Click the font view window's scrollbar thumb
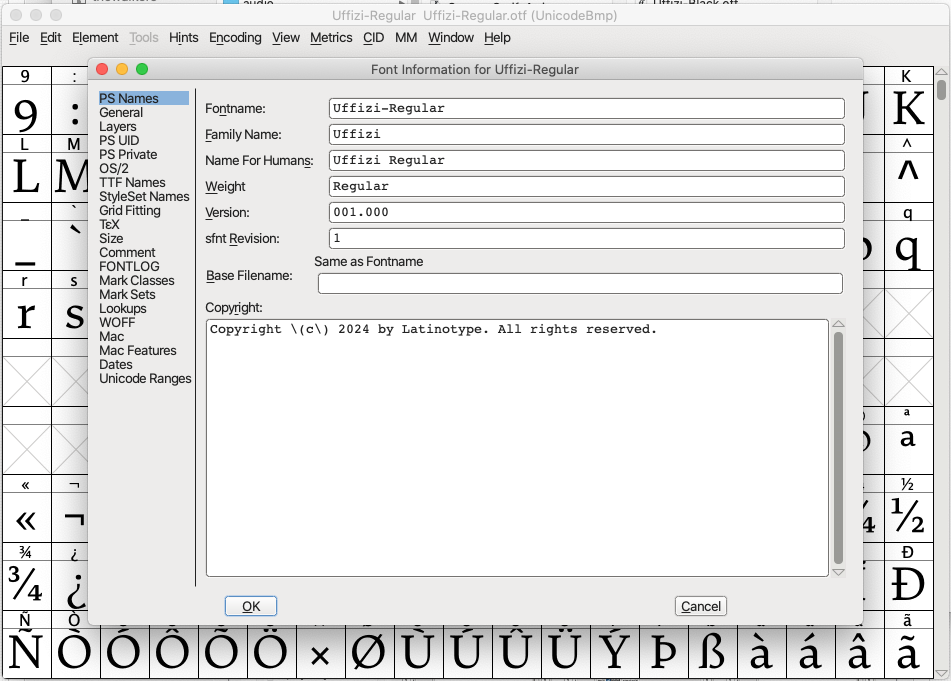 941,90
